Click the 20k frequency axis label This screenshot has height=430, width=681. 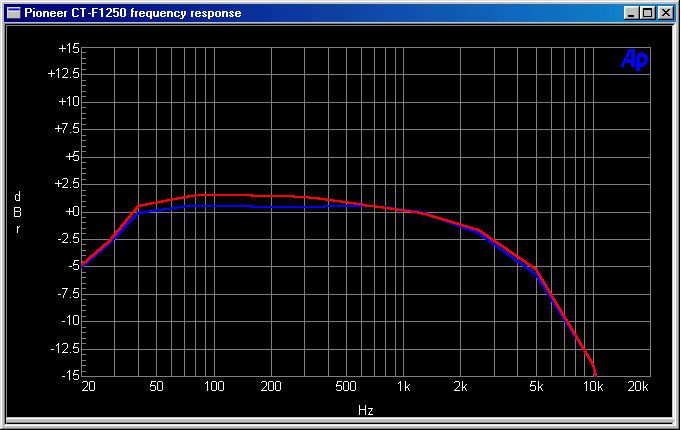click(638, 386)
